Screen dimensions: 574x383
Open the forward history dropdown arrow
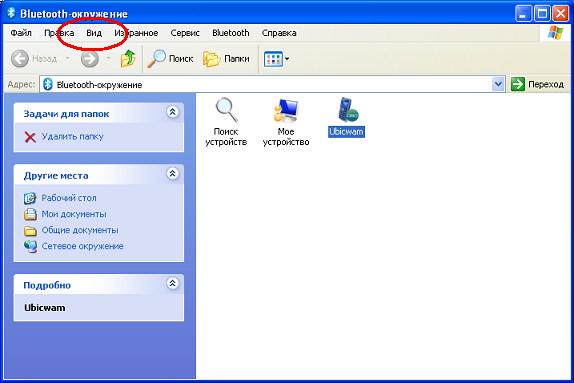108,59
